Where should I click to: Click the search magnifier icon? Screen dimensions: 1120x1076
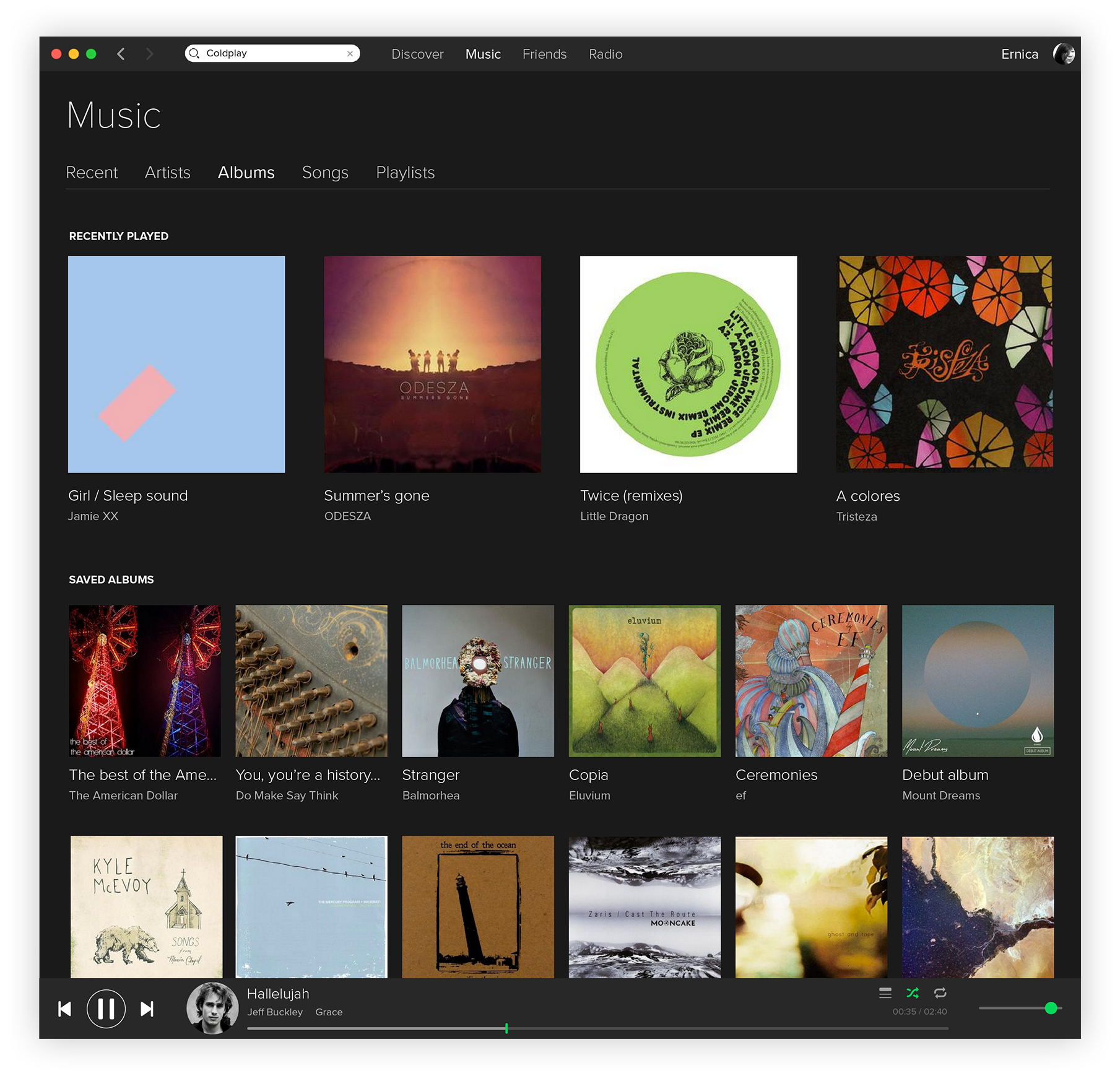[x=194, y=54]
